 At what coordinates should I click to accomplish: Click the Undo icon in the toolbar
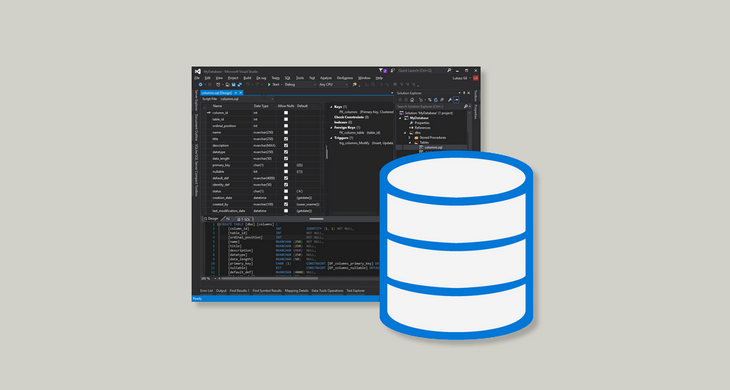point(248,85)
